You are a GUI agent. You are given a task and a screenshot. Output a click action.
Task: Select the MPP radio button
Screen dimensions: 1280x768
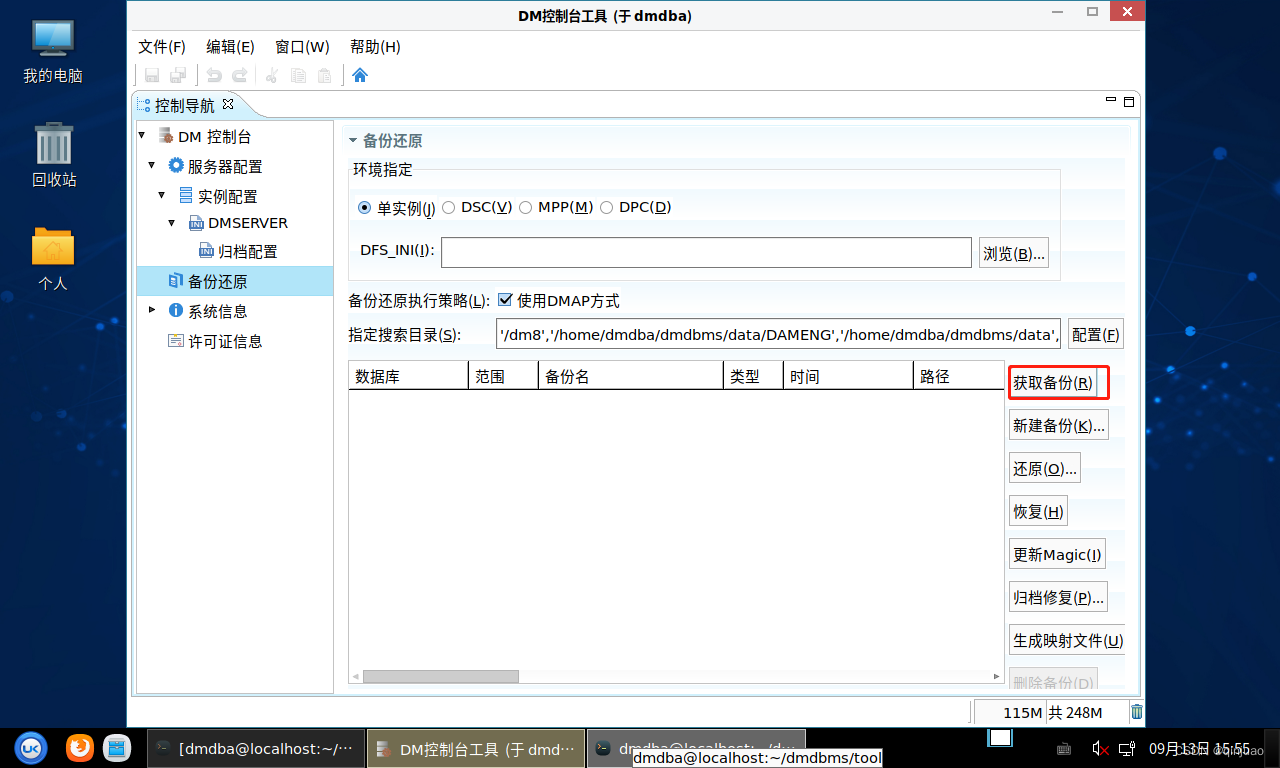coord(526,208)
